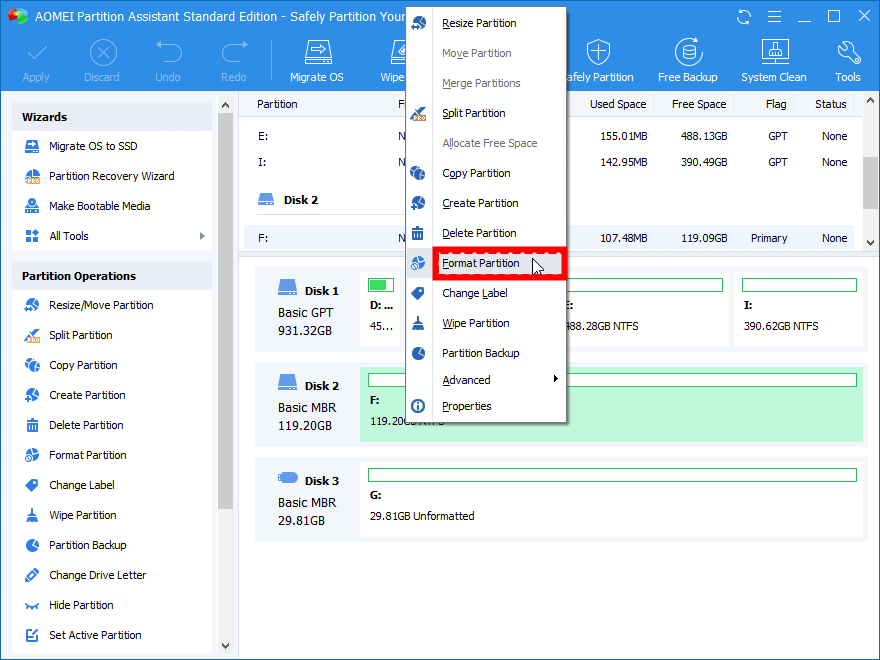This screenshot has width=880, height=660.
Task: Click Format Partition sidebar icon
Action: (32, 455)
